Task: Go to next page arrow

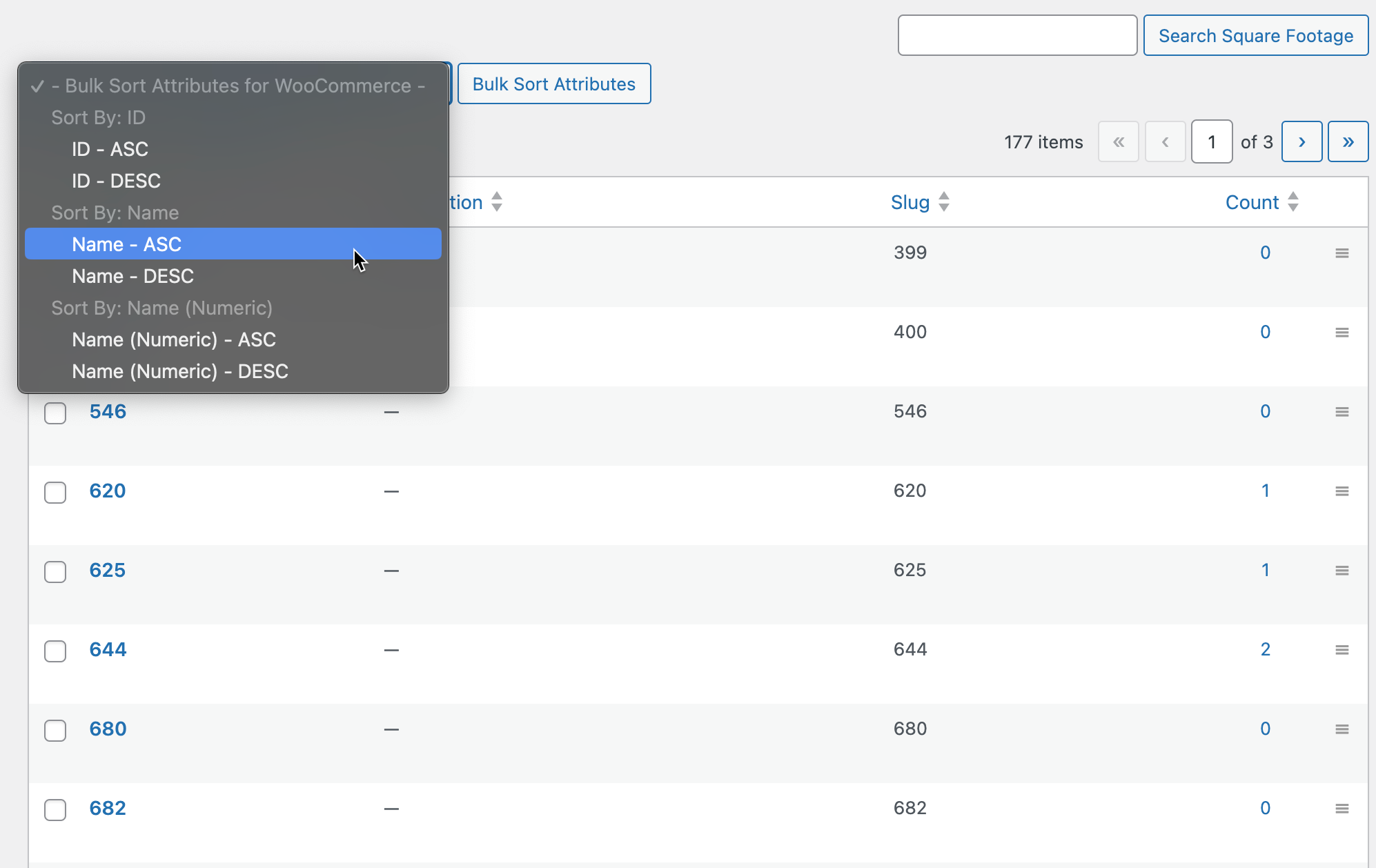Action: click(1301, 142)
